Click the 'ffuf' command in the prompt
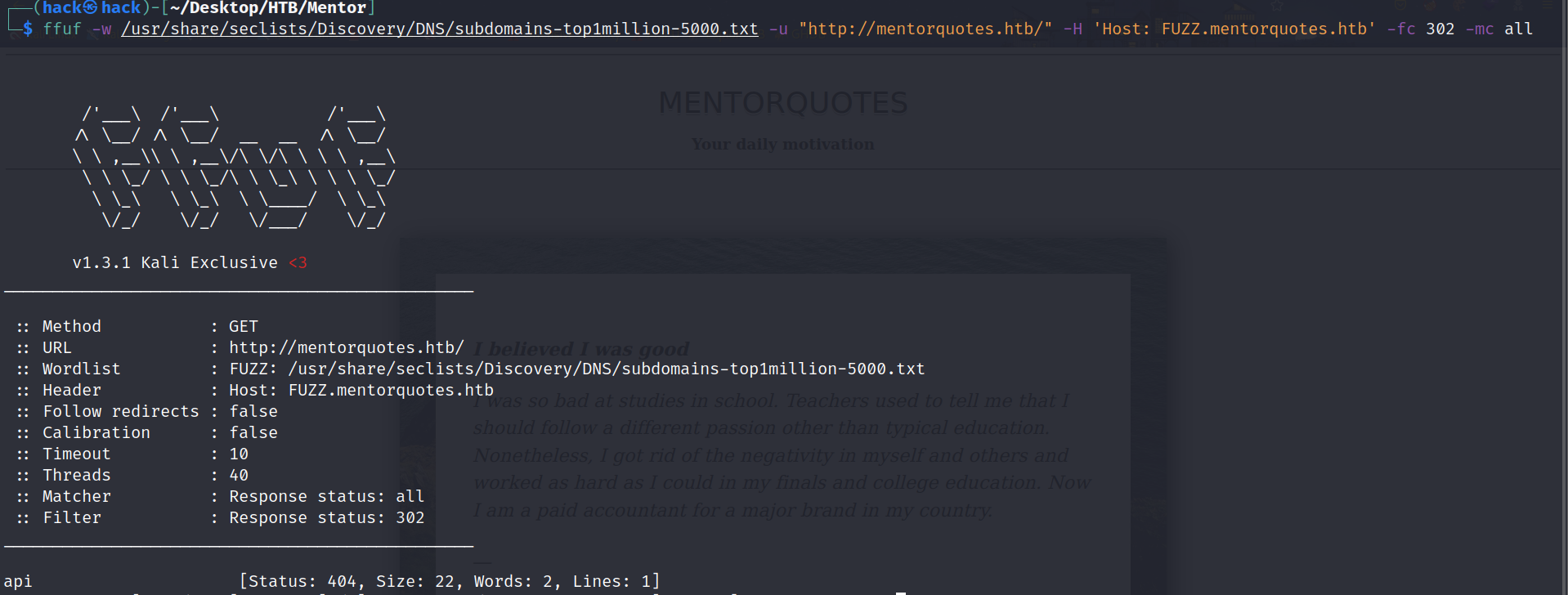This screenshot has height=595, width=1568. click(62, 29)
